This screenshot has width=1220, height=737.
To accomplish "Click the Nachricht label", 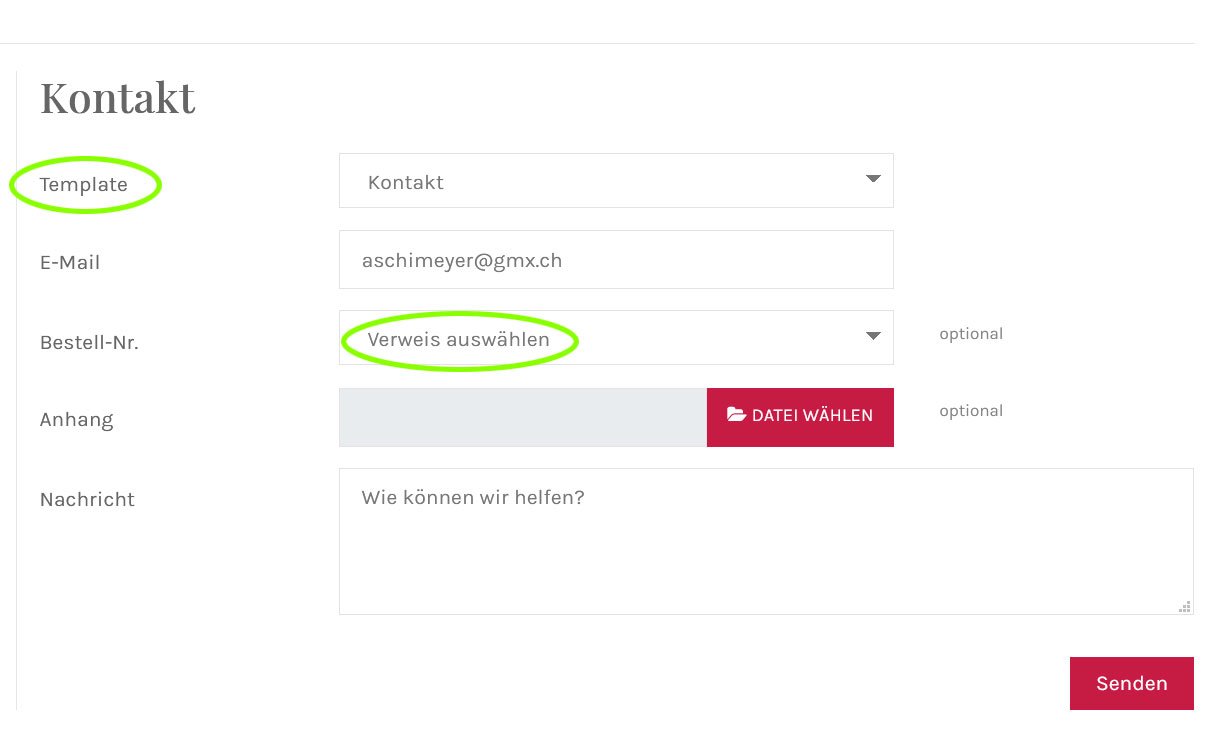I will (87, 500).
